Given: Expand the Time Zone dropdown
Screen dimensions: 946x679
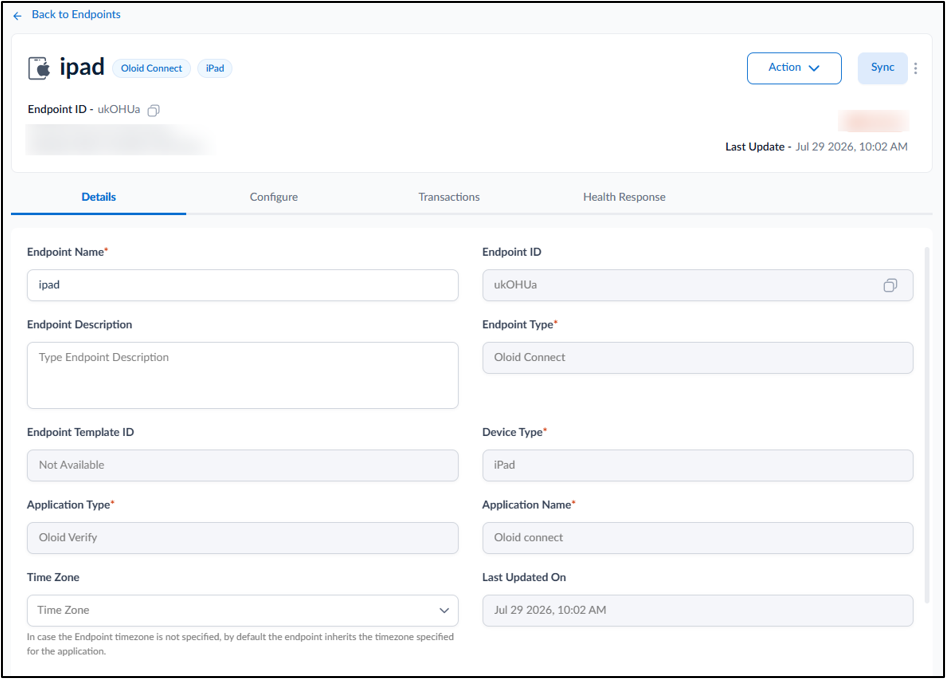Looking at the screenshot, I should (243, 610).
